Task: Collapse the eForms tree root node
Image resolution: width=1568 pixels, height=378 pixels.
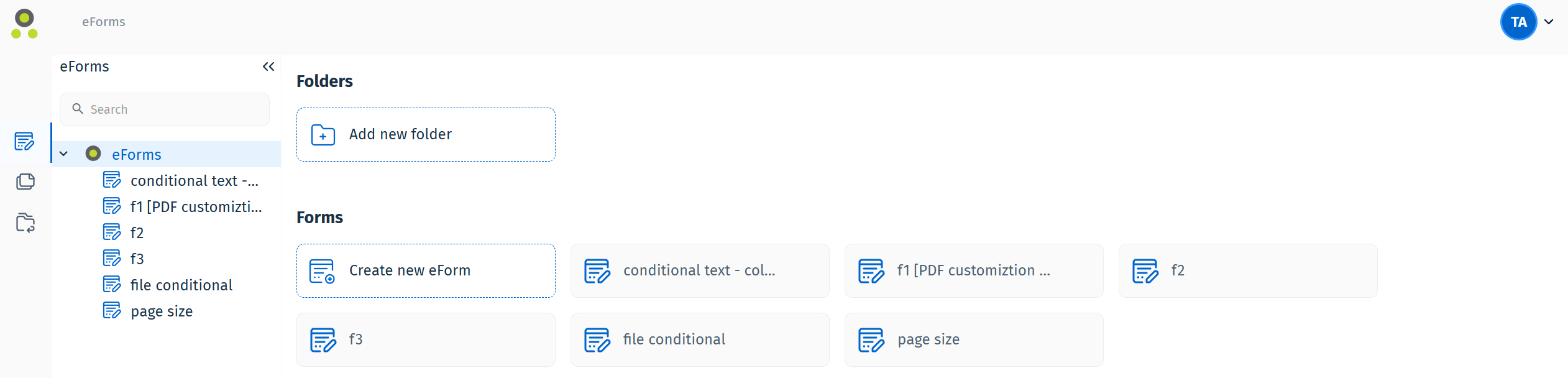Action: click(x=63, y=154)
